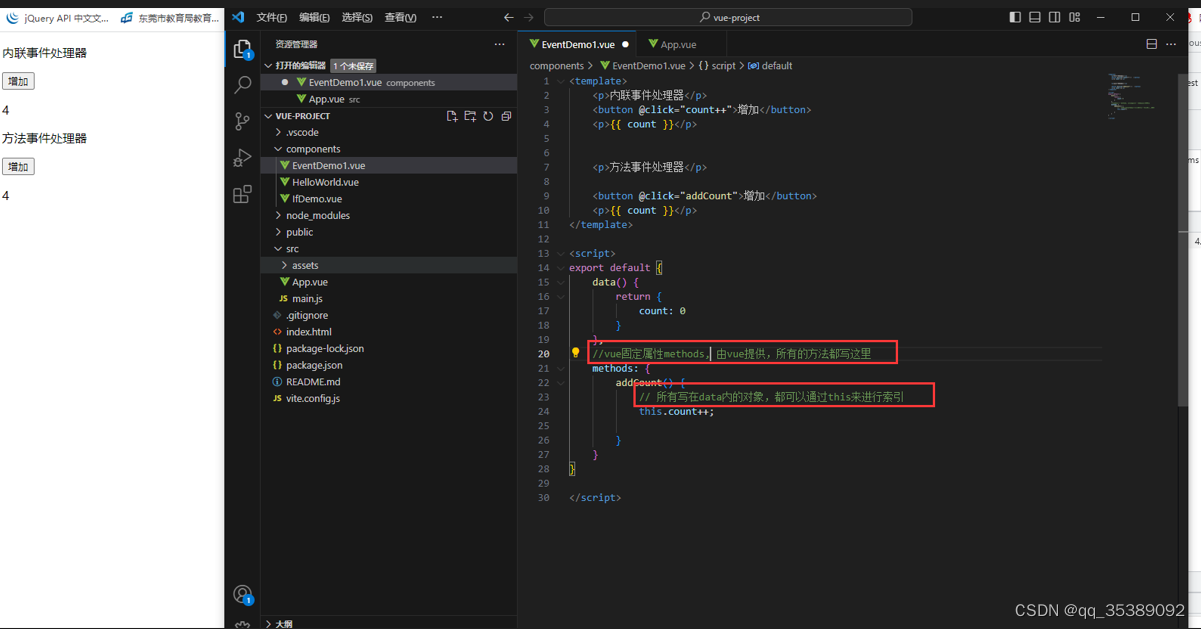Open the Source Control view
The width and height of the screenshot is (1201, 629).
click(x=242, y=121)
